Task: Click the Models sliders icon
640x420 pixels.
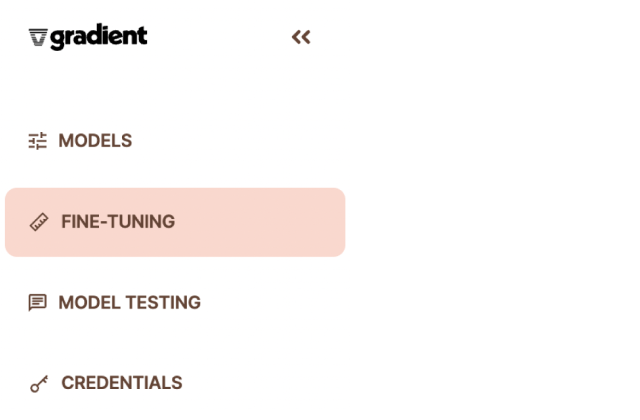Action: coord(38,141)
